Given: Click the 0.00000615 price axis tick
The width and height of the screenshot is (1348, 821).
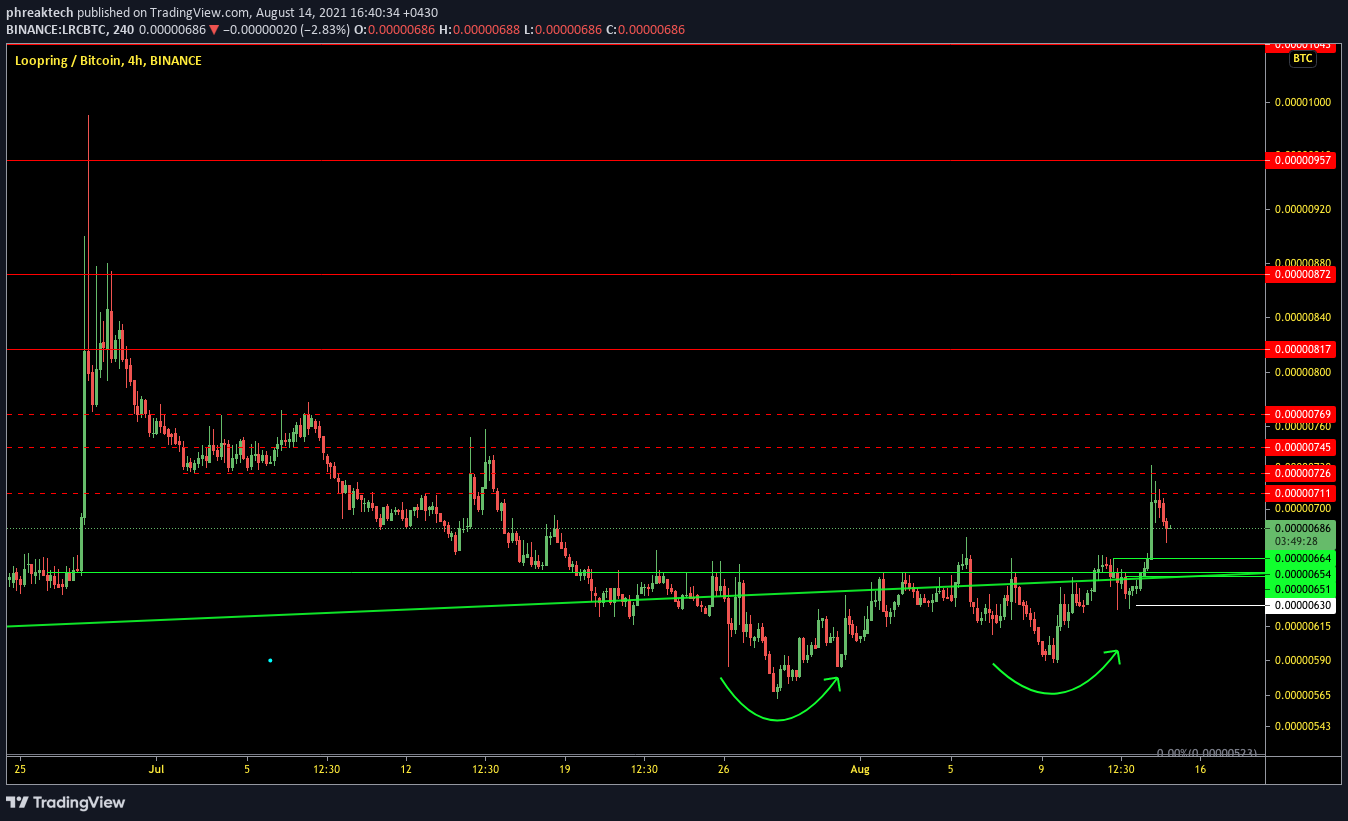Looking at the screenshot, I should click(1304, 626).
